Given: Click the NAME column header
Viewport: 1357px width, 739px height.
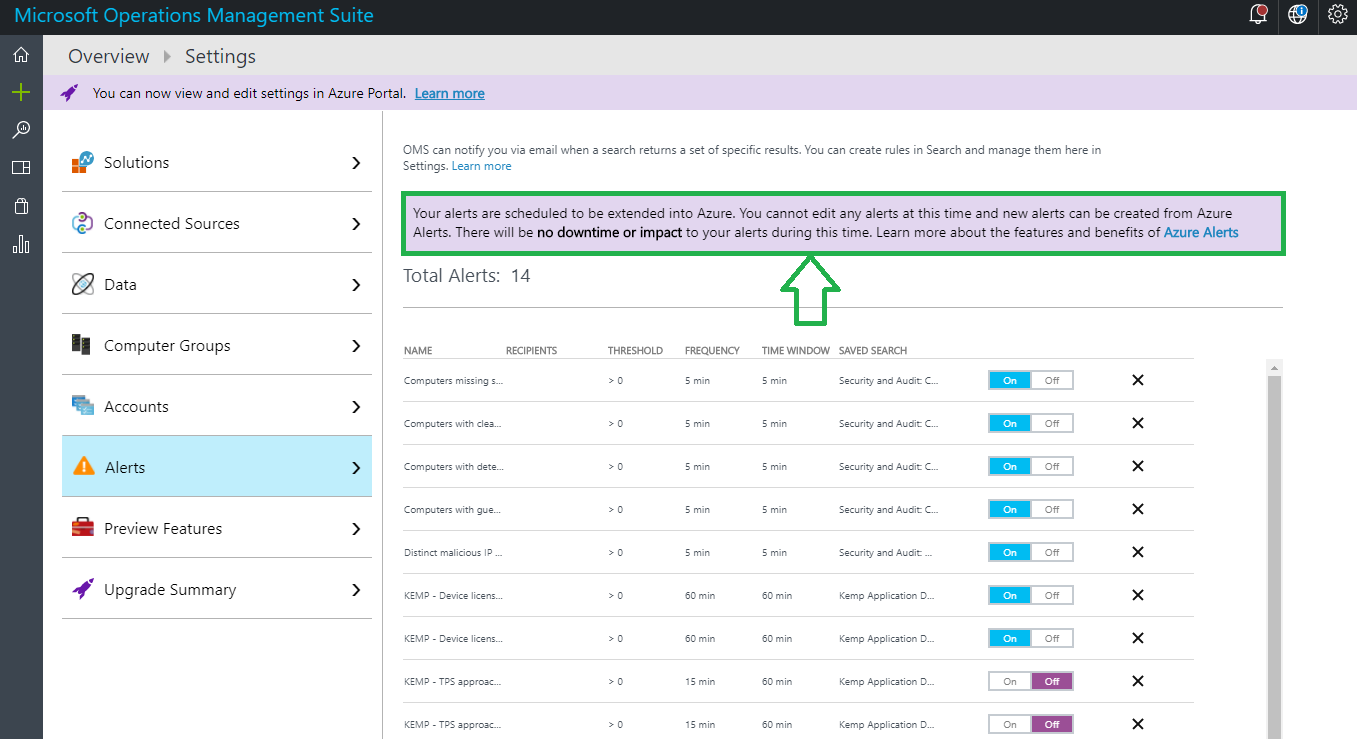Looking at the screenshot, I should [418, 351].
